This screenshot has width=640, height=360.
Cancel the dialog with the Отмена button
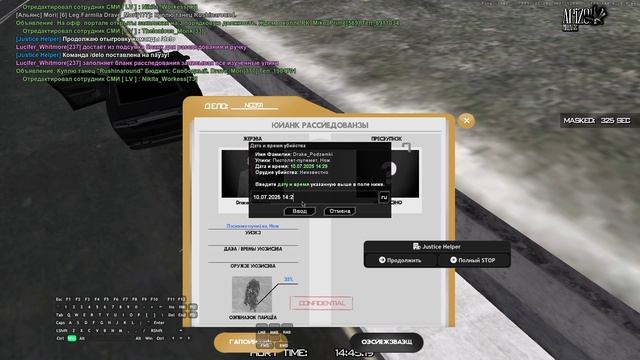[x=340, y=211]
